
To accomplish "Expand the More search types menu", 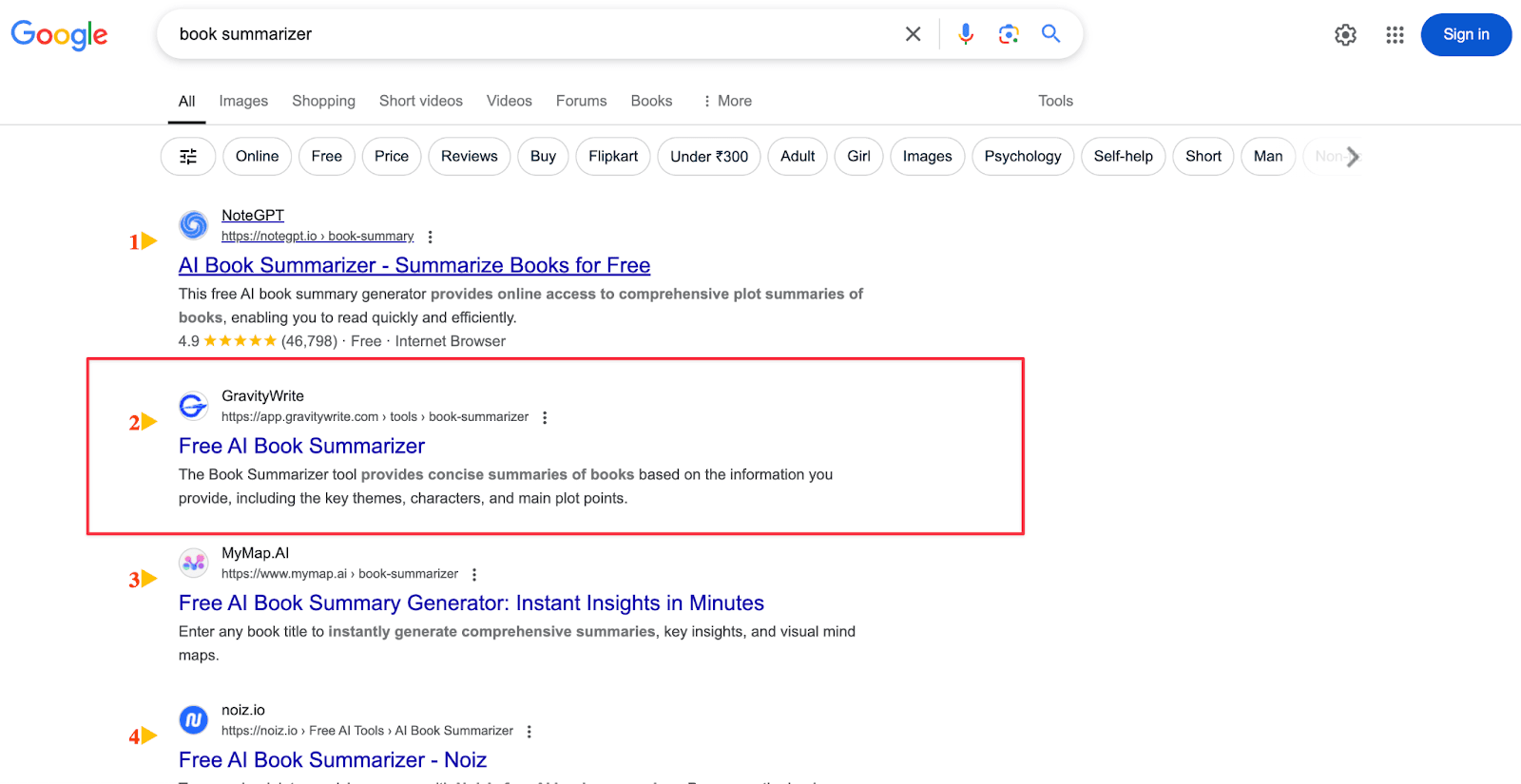I will (x=727, y=101).
